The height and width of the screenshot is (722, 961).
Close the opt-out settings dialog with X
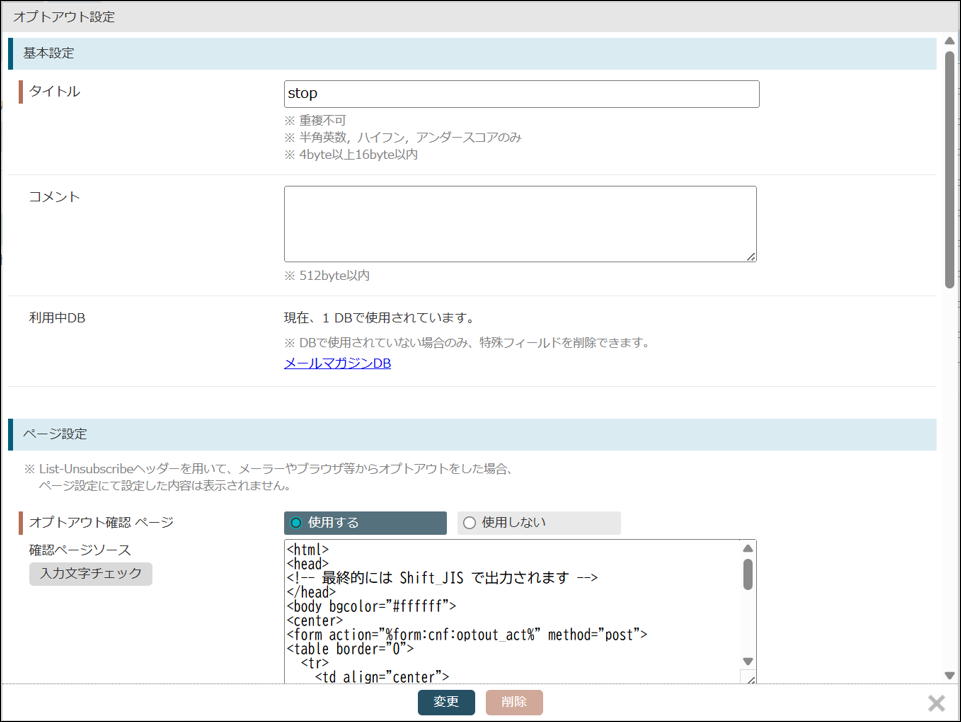pyautogui.click(x=936, y=703)
